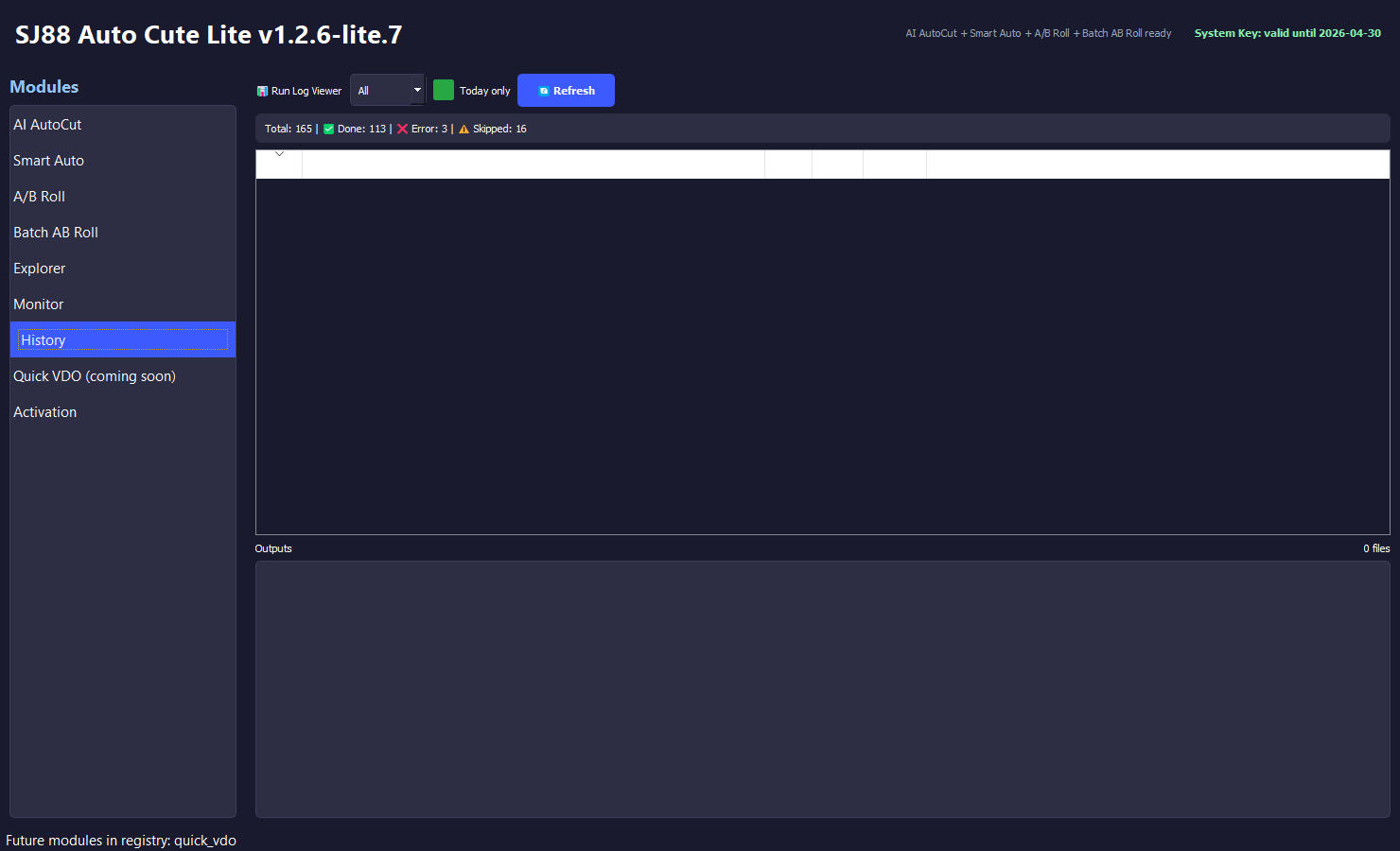This screenshot has width=1400, height=851.
Task: Click the green square before Today only
Action: [x=444, y=89]
